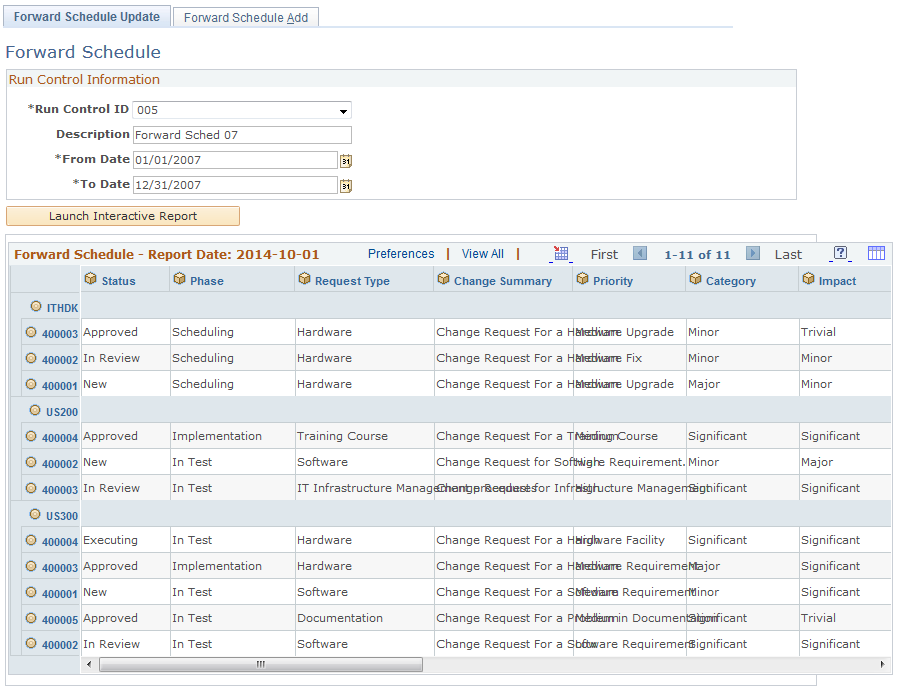Select the Executing status cell

click(x=126, y=540)
